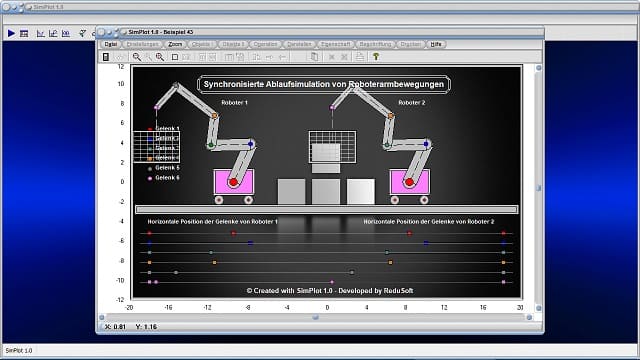Click the vertical scrollbar's top arrow button
The image size is (640, 360).
pos(538,68)
